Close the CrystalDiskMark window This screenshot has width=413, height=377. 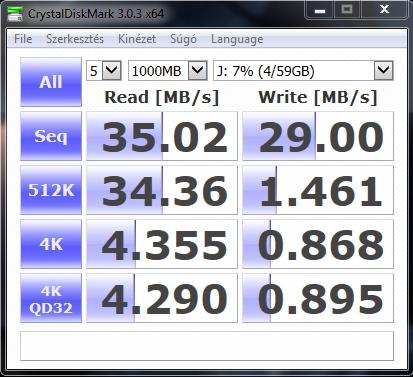point(384,10)
